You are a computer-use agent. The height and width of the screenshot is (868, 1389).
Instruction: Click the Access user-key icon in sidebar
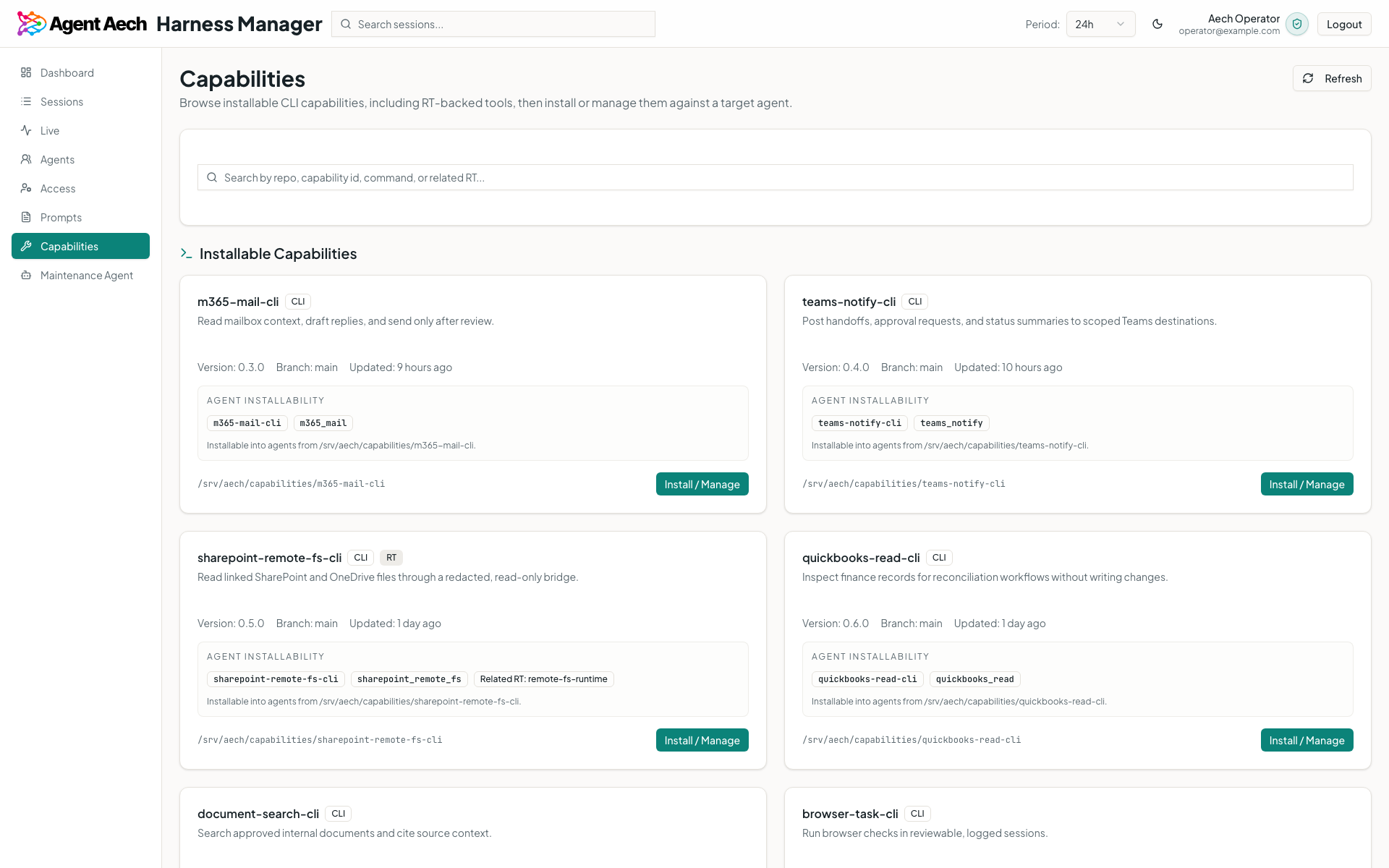[x=26, y=188]
